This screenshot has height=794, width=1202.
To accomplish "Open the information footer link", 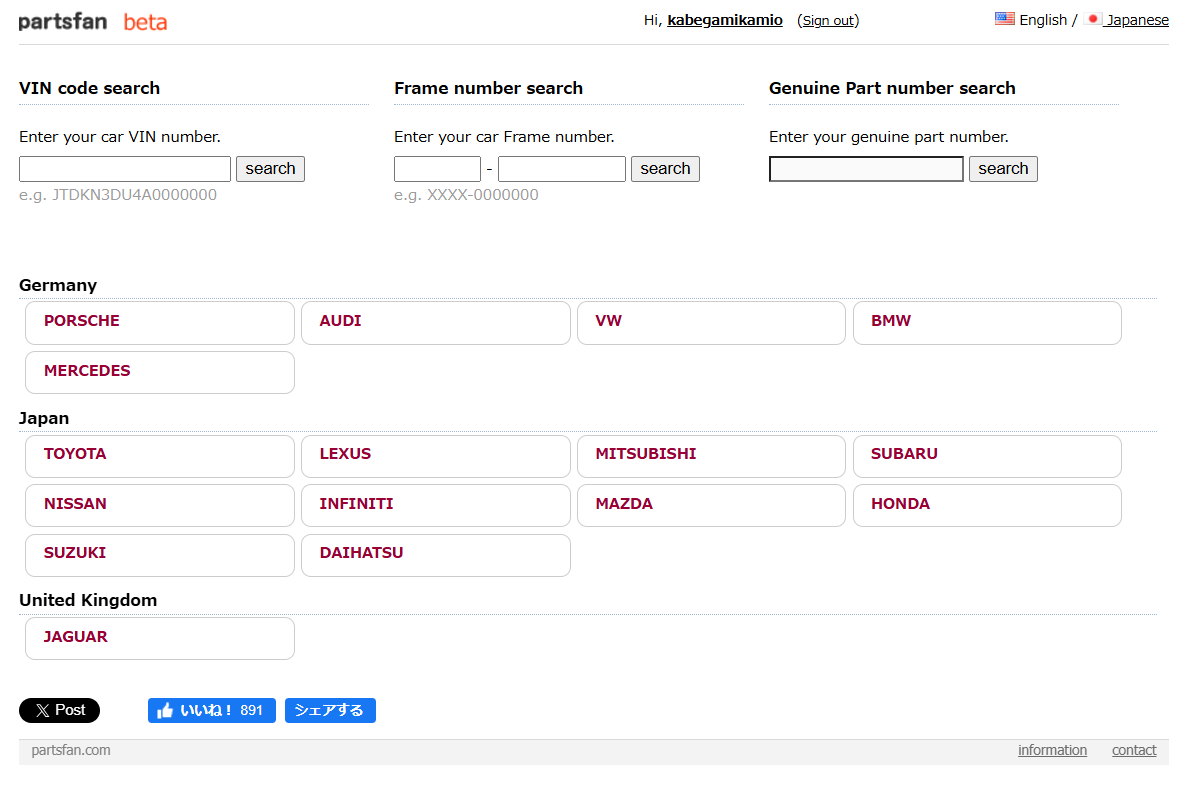I will 1052,750.
